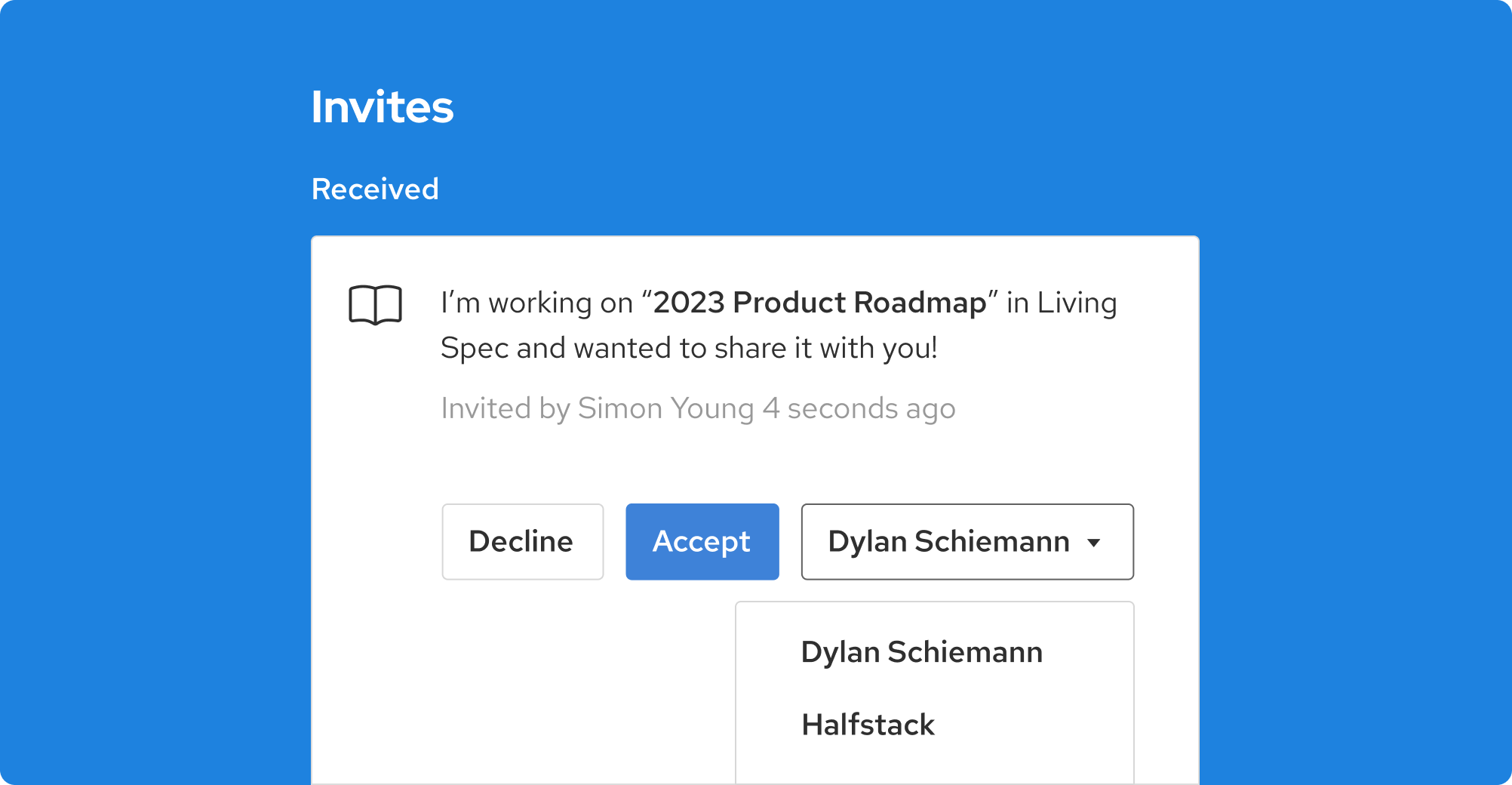Click the Received section heading
The image size is (1512, 785).
pyautogui.click(x=375, y=189)
